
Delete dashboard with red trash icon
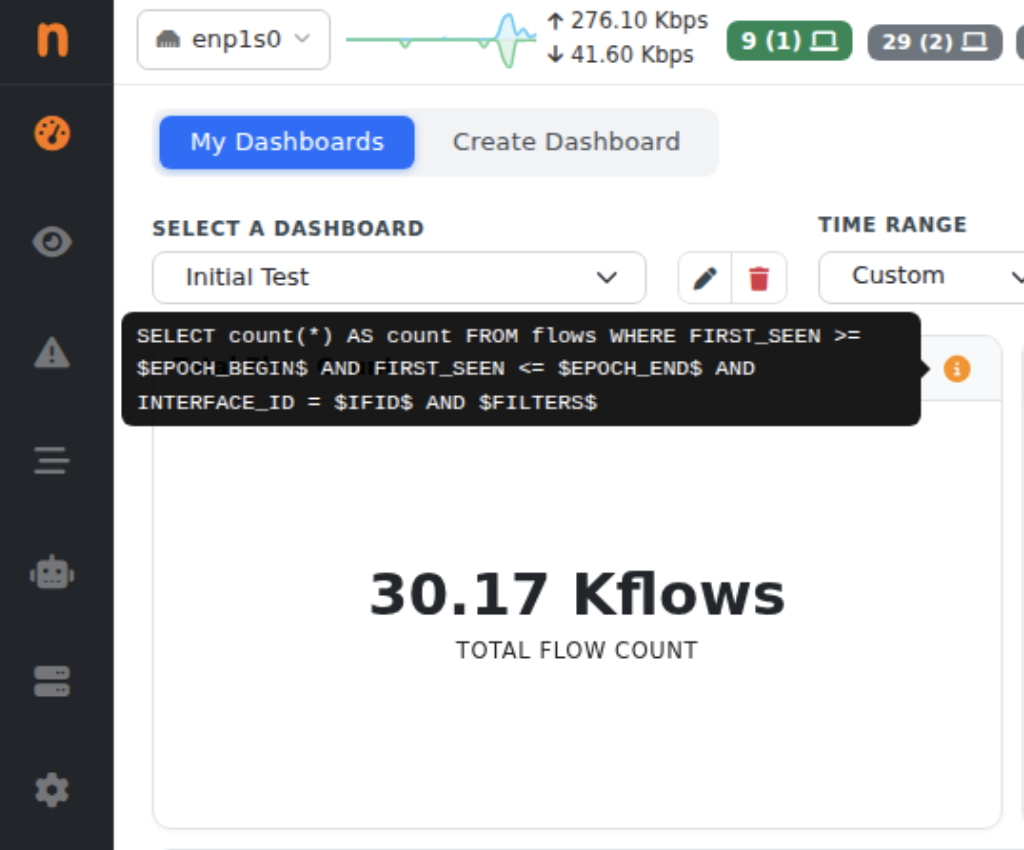click(x=759, y=278)
